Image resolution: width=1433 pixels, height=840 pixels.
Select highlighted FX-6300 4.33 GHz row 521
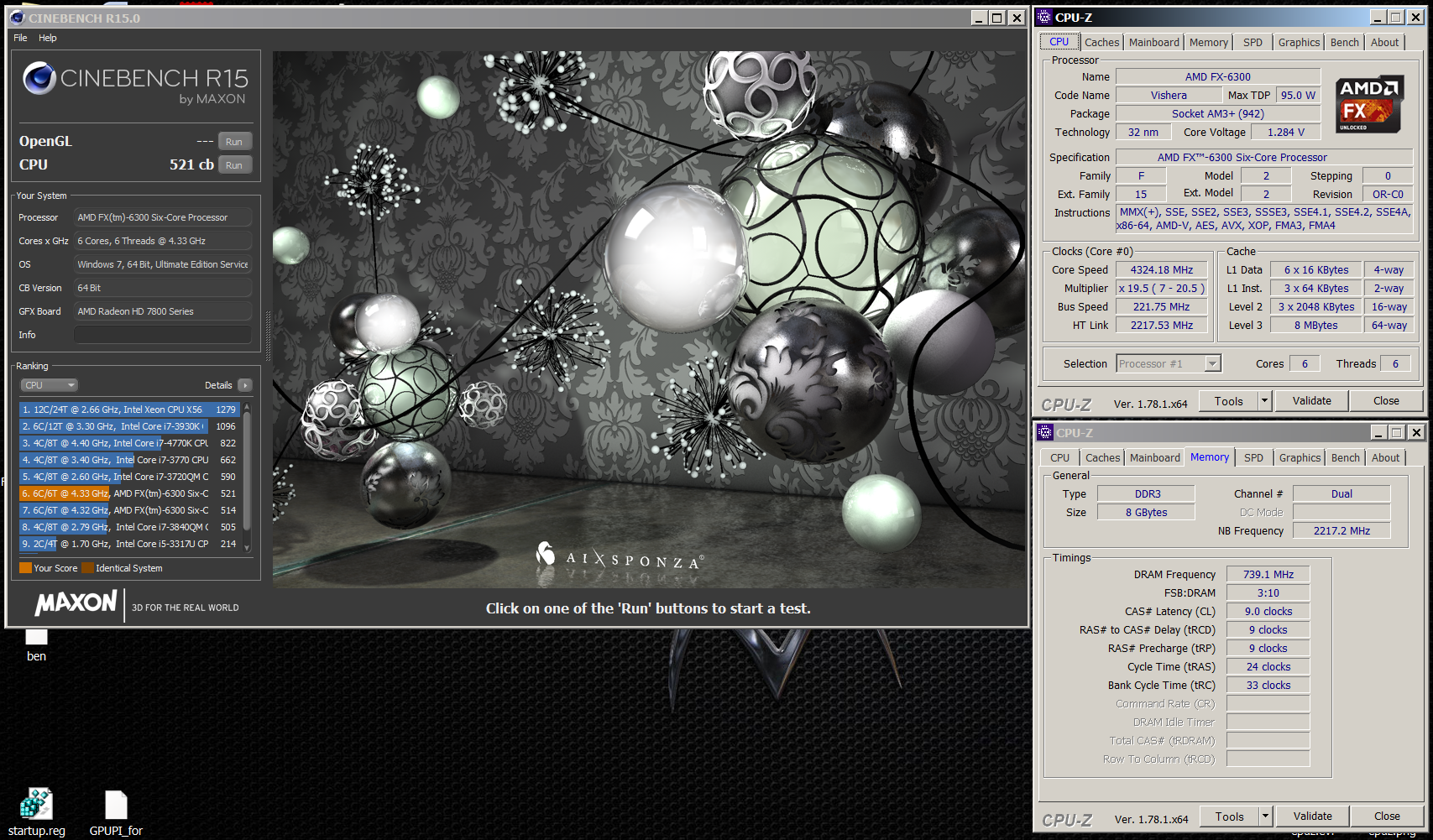tap(129, 493)
